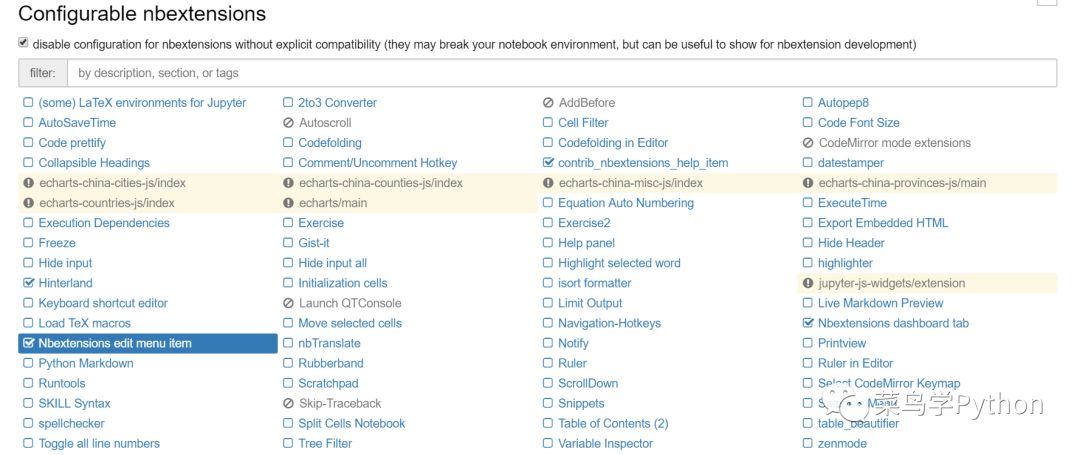Enable the Table of Contents (2) extension
Image resolution: width=1080 pixels, height=455 pixels.
548,423
